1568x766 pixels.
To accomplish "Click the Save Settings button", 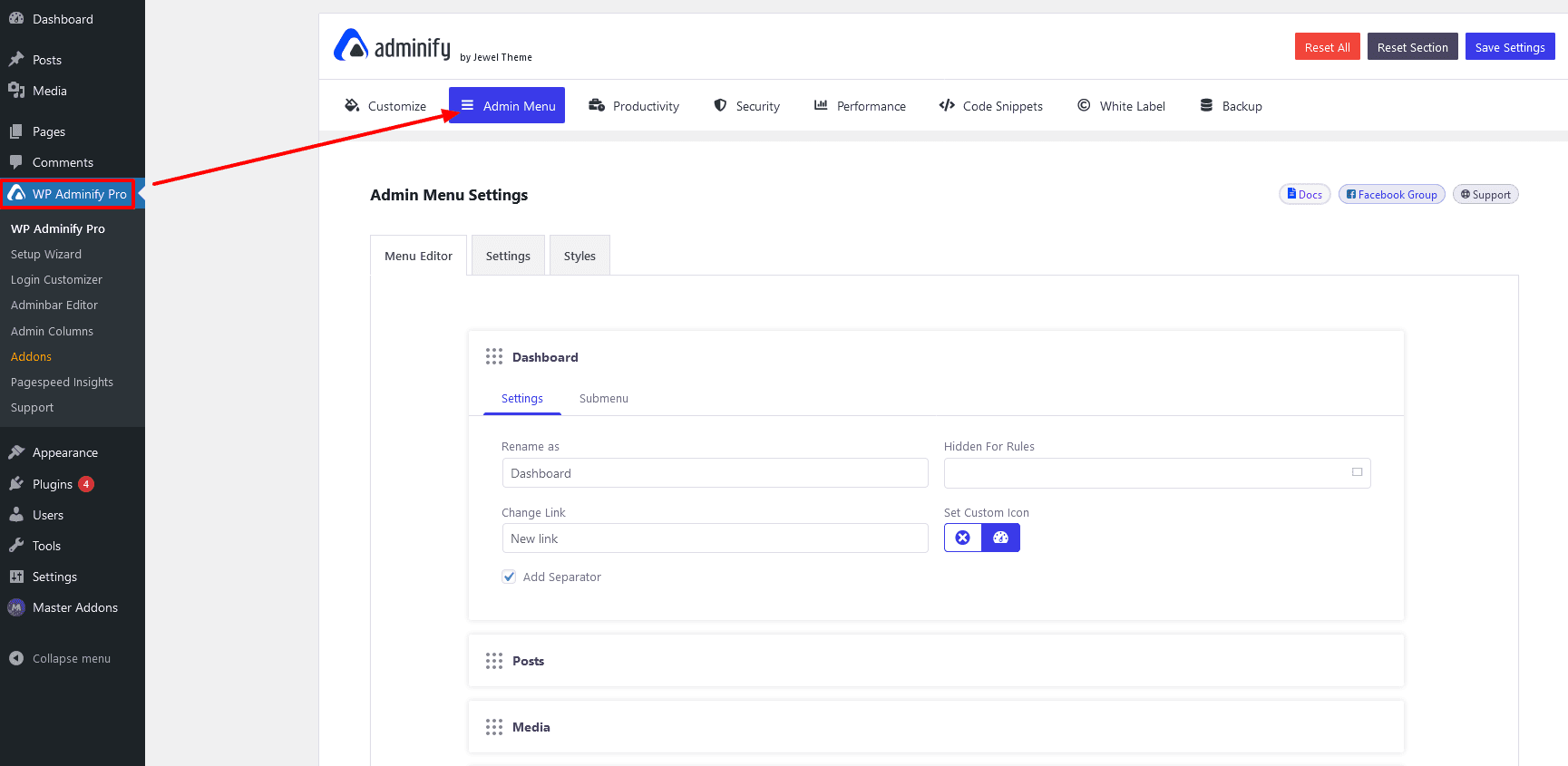I will click(1510, 46).
